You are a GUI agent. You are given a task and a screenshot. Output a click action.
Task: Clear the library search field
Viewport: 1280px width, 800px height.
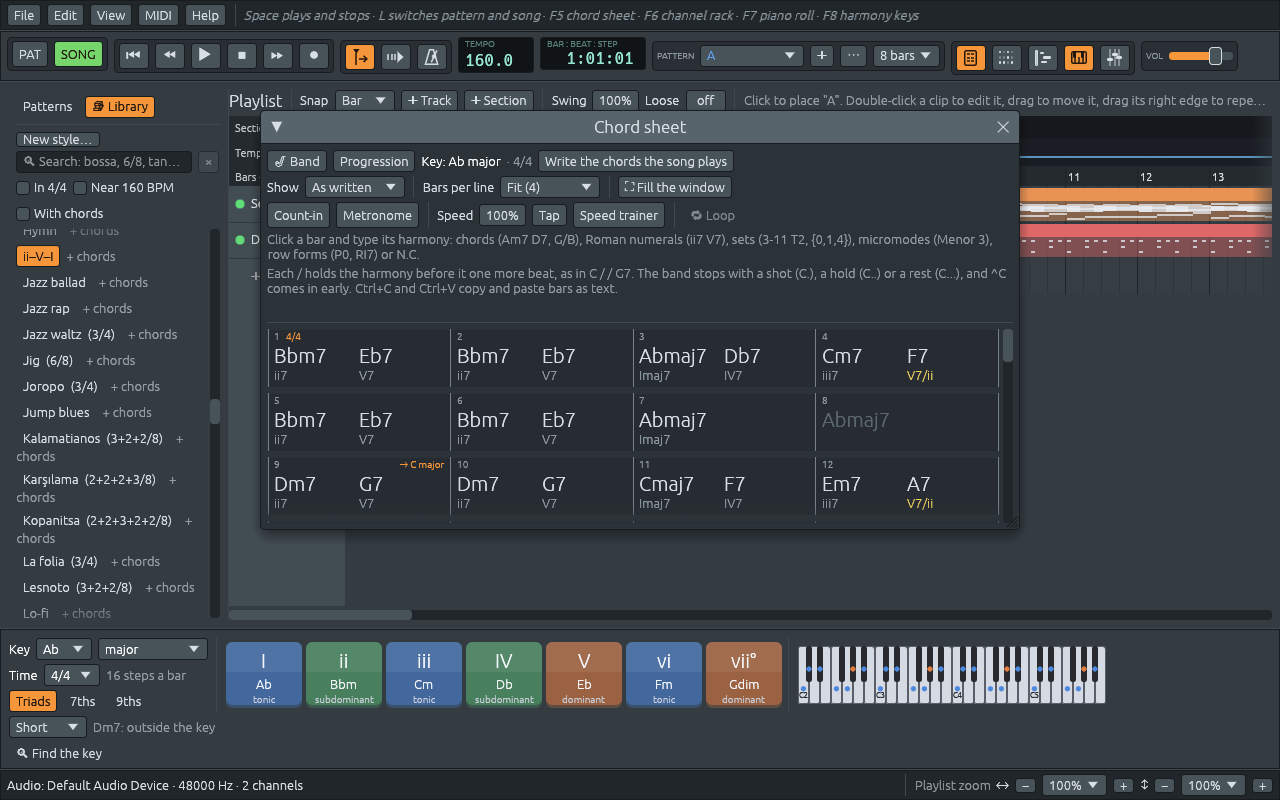coord(208,161)
